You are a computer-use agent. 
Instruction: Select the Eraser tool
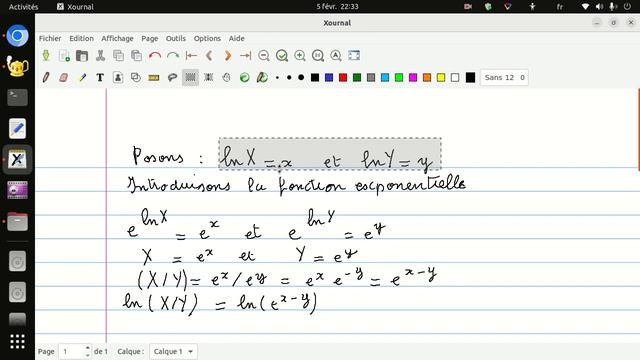point(64,78)
